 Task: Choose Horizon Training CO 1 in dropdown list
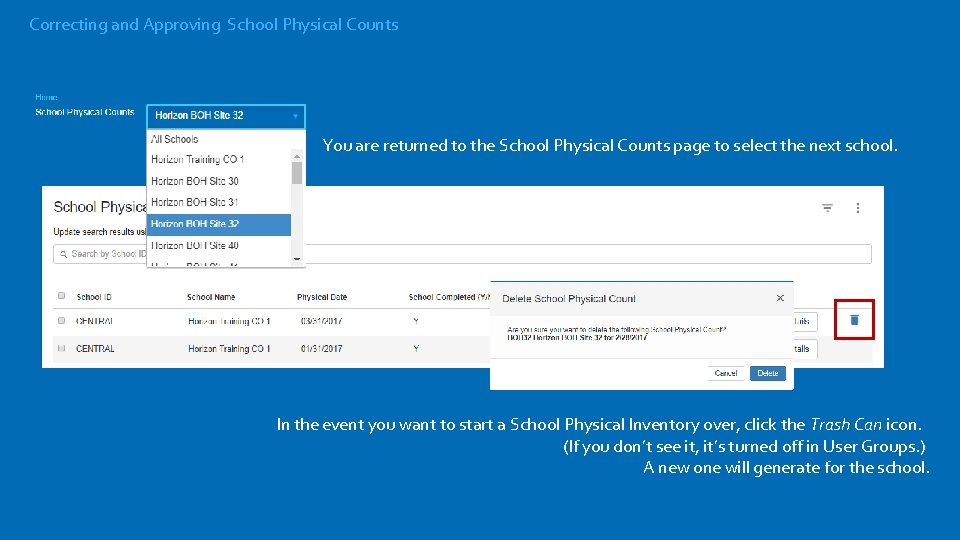pos(197,159)
